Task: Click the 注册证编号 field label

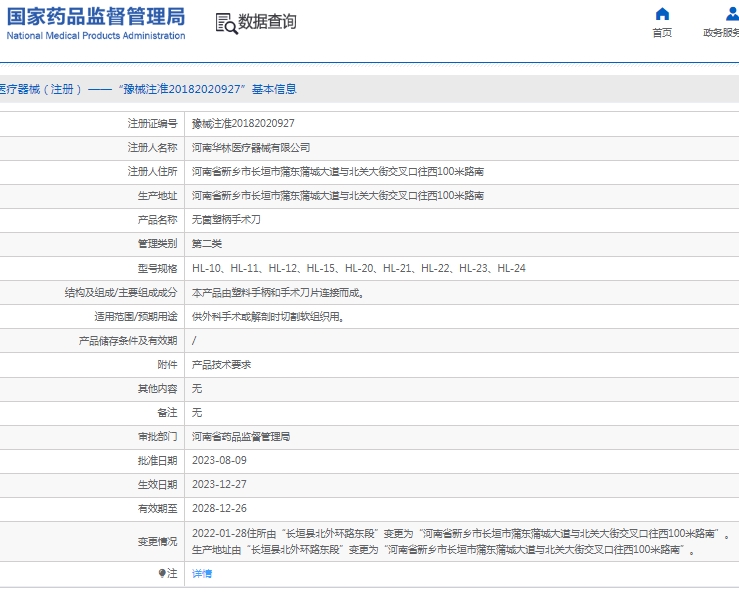Action: click(152, 123)
